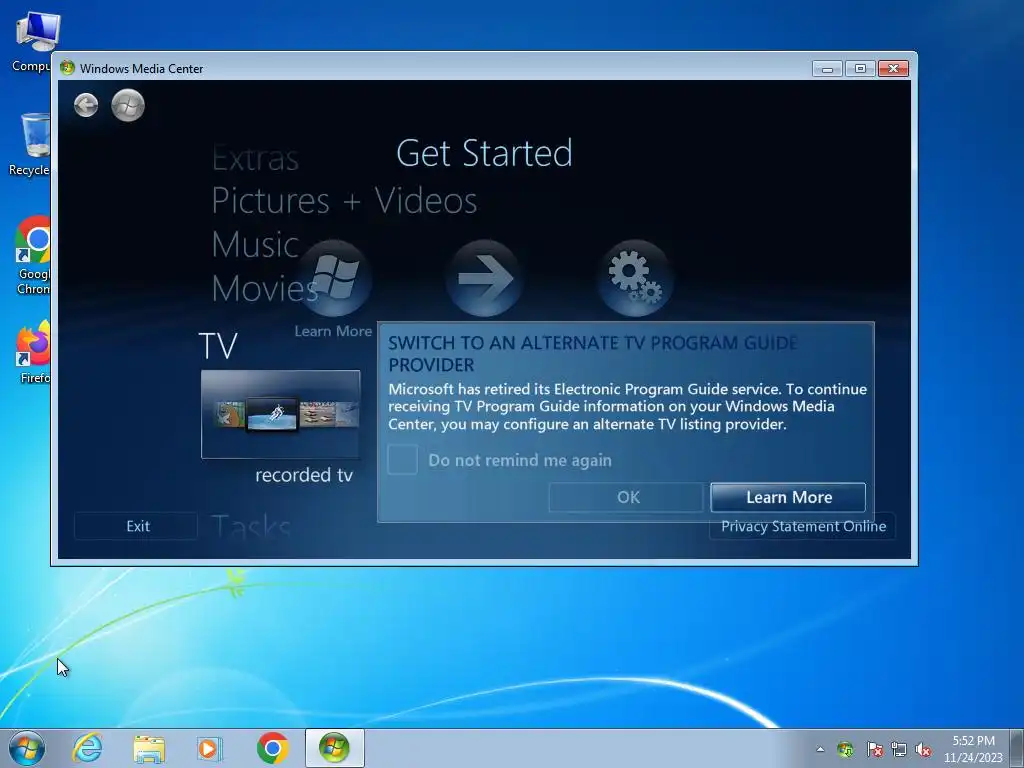Viewport: 1024px width, 768px height.
Task: Launch Windows Media Player from the taskbar
Action: click(210, 748)
